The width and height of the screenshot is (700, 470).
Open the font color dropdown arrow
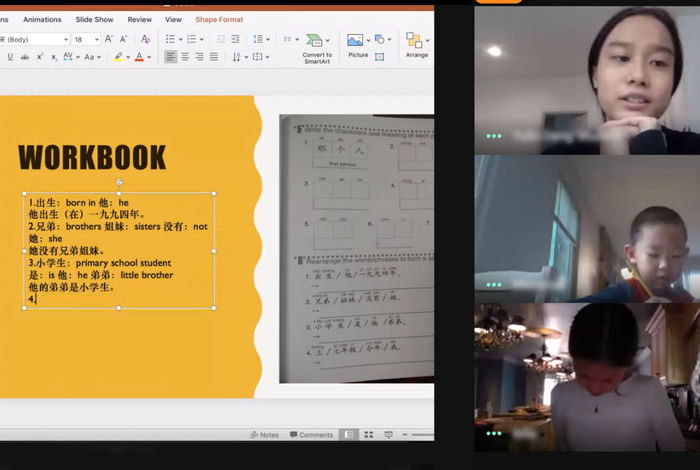(149, 57)
